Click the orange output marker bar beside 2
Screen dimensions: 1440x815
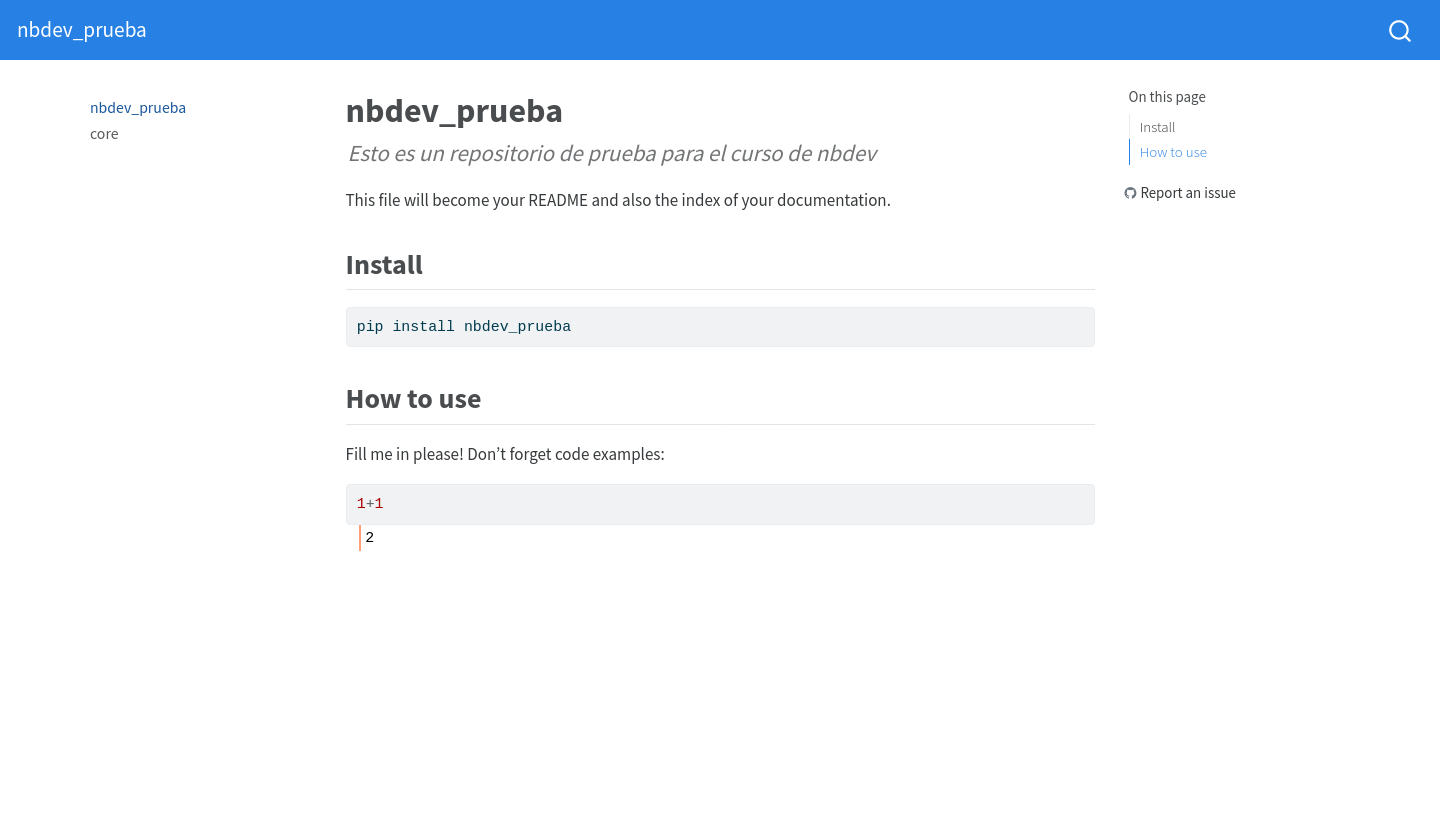pyautogui.click(x=360, y=538)
